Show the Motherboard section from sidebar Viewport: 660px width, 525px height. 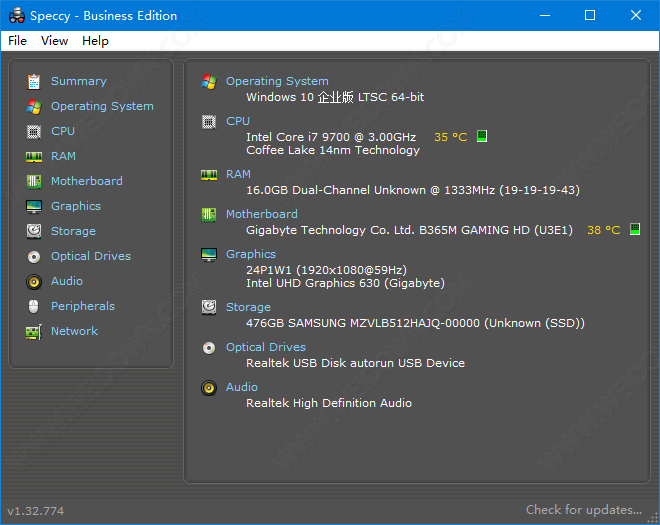(87, 181)
